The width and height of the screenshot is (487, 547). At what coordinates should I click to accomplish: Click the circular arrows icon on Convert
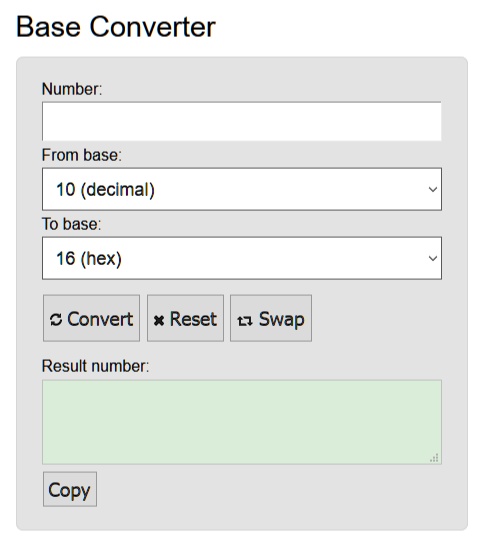point(56,320)
